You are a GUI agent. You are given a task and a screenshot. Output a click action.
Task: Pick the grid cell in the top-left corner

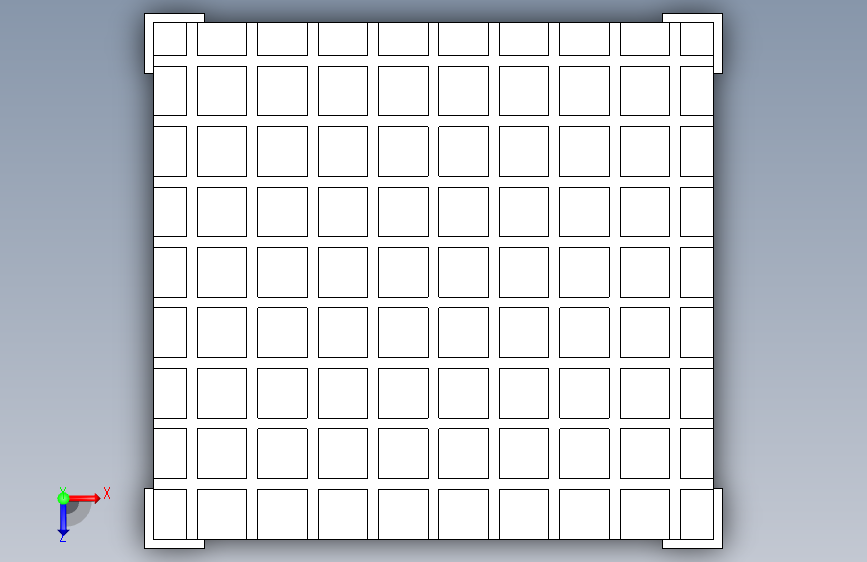coord(170,39)
